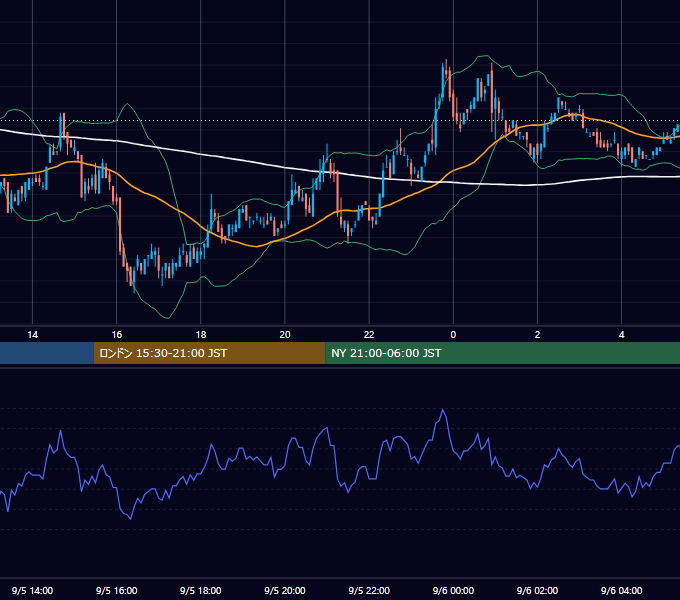Select the 18 hour label on time axis
Screen dimensions: 680x600
coord(201,335)
